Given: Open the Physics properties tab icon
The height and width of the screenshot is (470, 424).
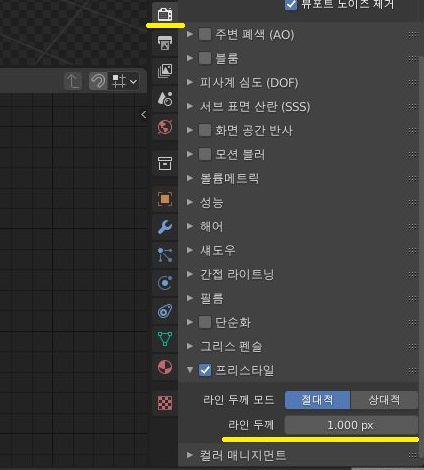Looking at the screenshot, I should point(165,283).
